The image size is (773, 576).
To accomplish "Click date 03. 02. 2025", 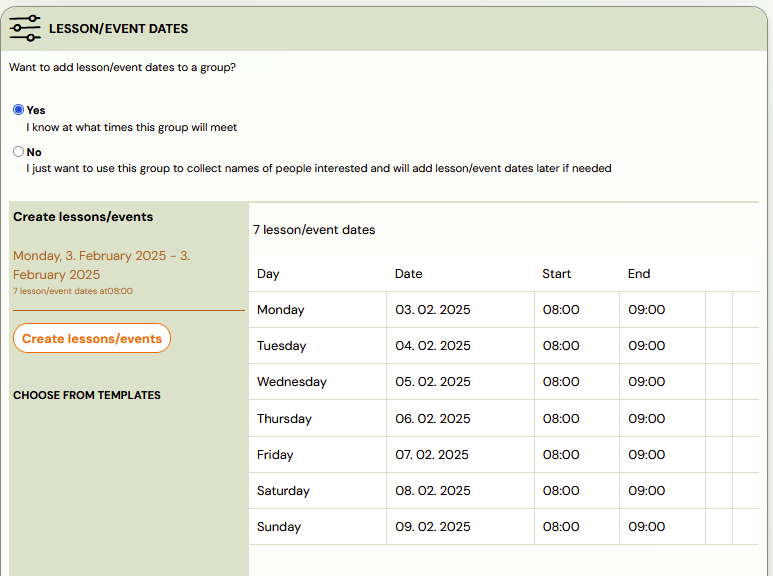I will tap(433, 310).
